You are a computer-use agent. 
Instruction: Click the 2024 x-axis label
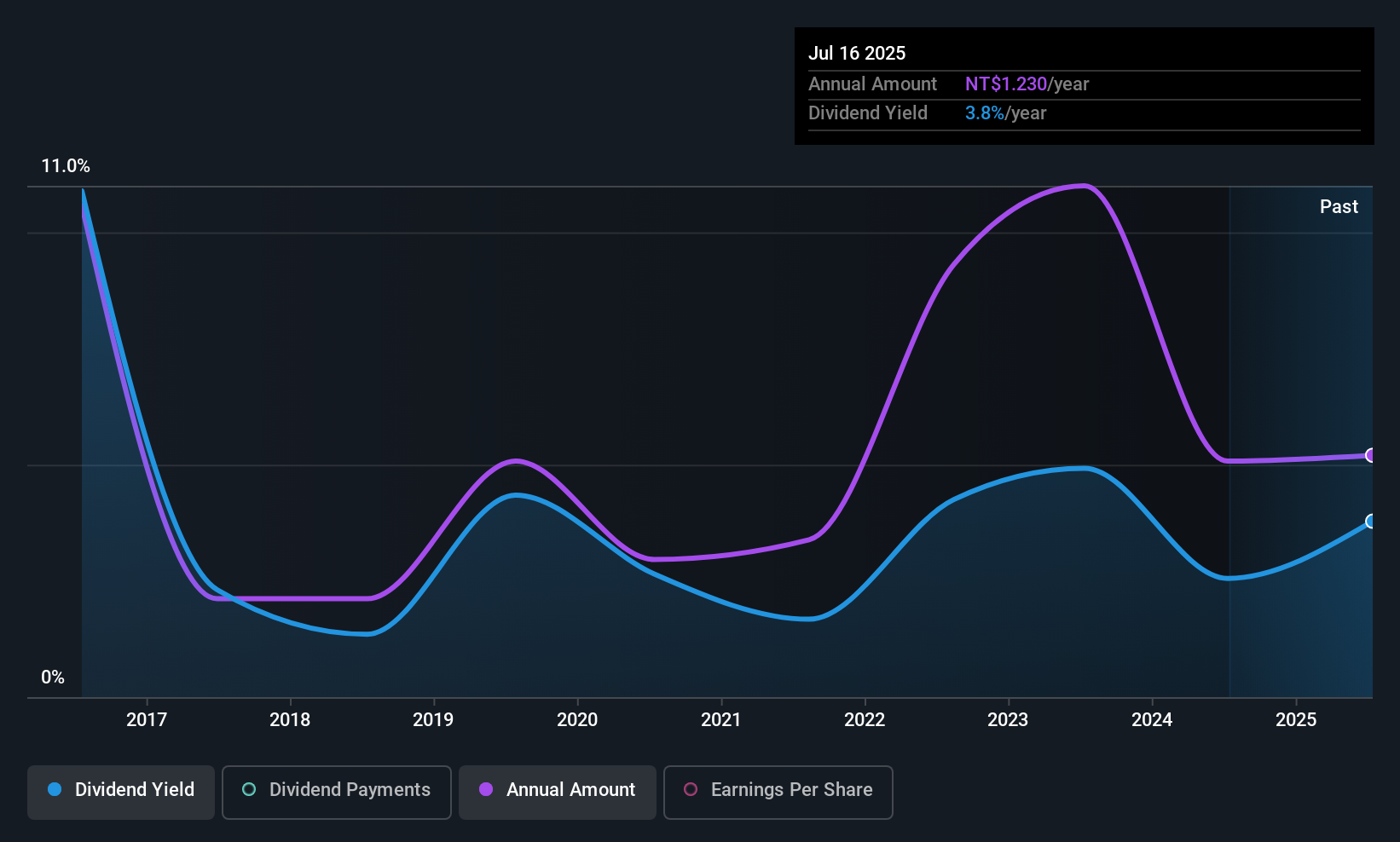1152,719
